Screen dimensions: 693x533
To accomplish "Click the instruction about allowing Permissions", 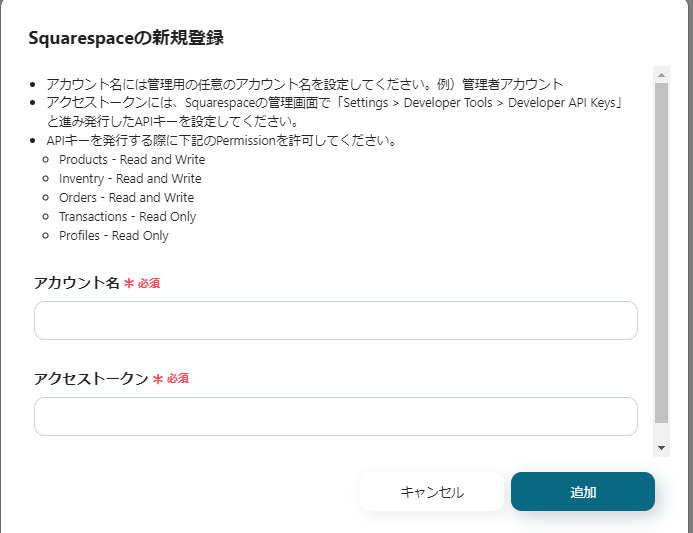I will pyautogui.click(x=222, y=140).
